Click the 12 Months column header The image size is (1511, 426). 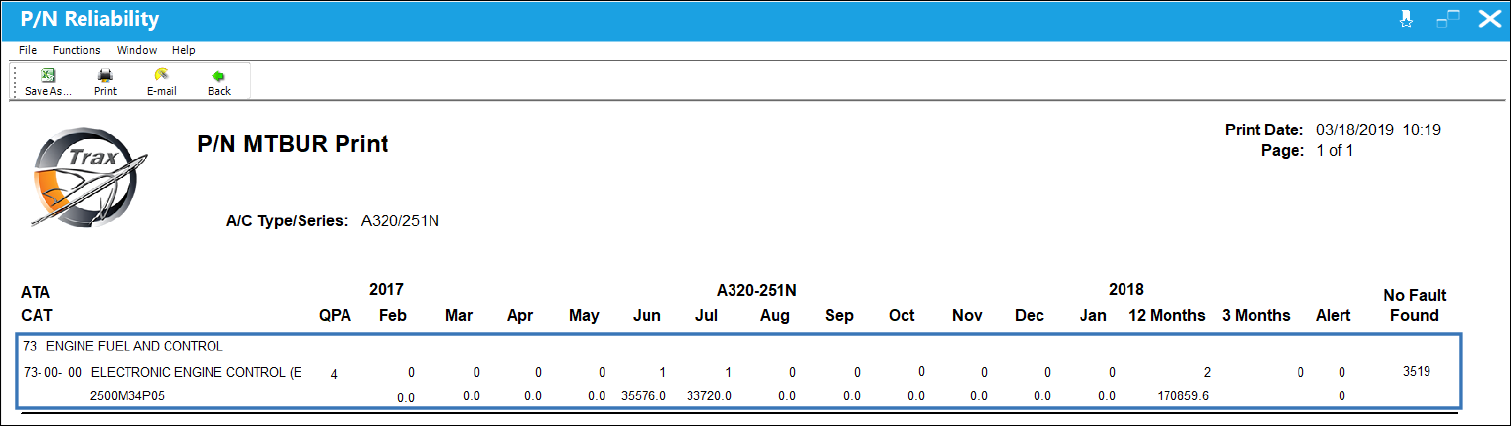tap(1167, 315)
